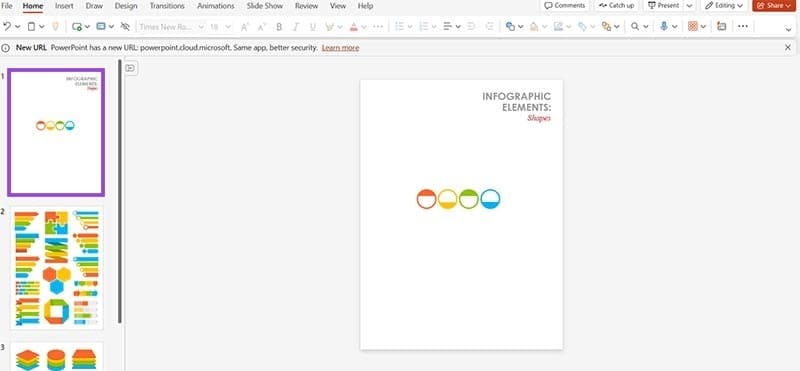800x371 pixels.
Task: Click the Designer slide icon
Action: pyautogui.click(x=721, y=27)
